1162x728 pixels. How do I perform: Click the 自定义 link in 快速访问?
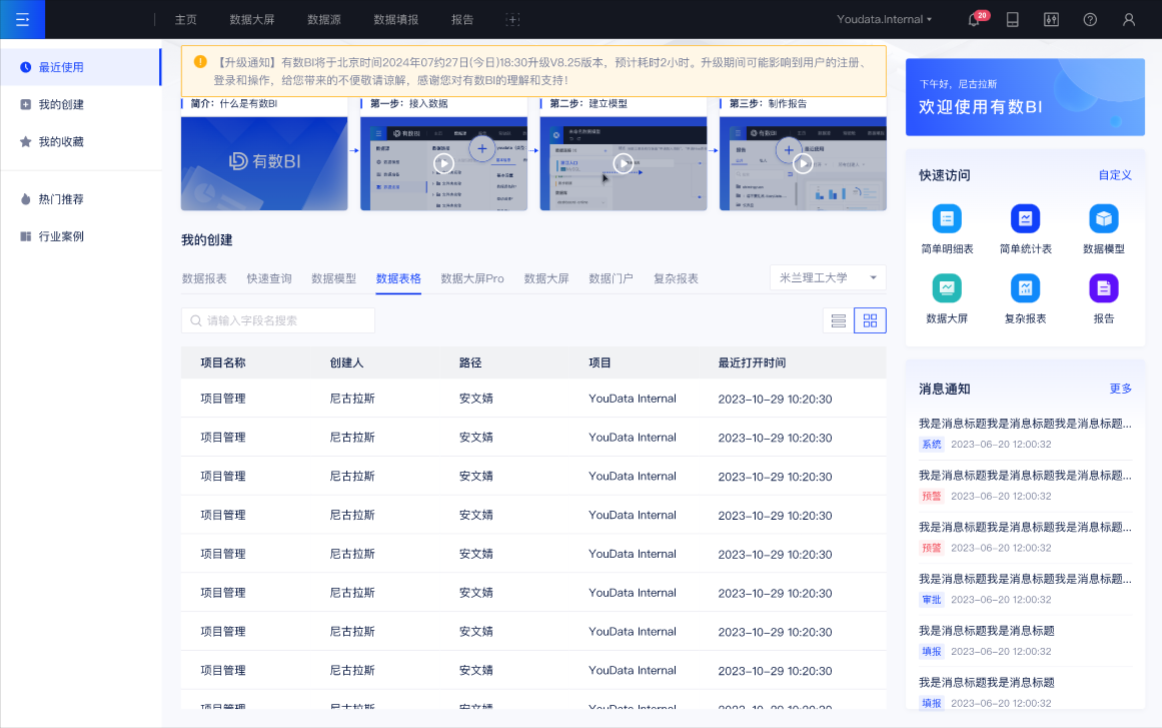[x=1115, y=175]
